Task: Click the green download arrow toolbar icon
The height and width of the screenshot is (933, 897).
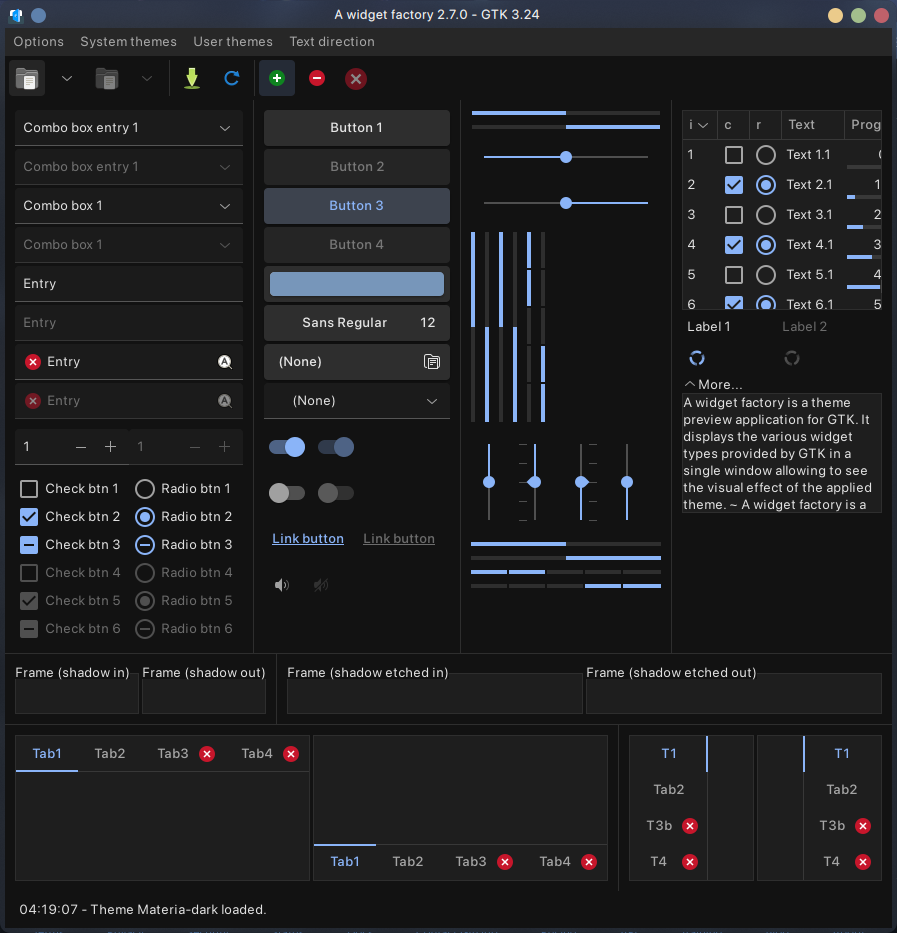Action: pos(191,78)
